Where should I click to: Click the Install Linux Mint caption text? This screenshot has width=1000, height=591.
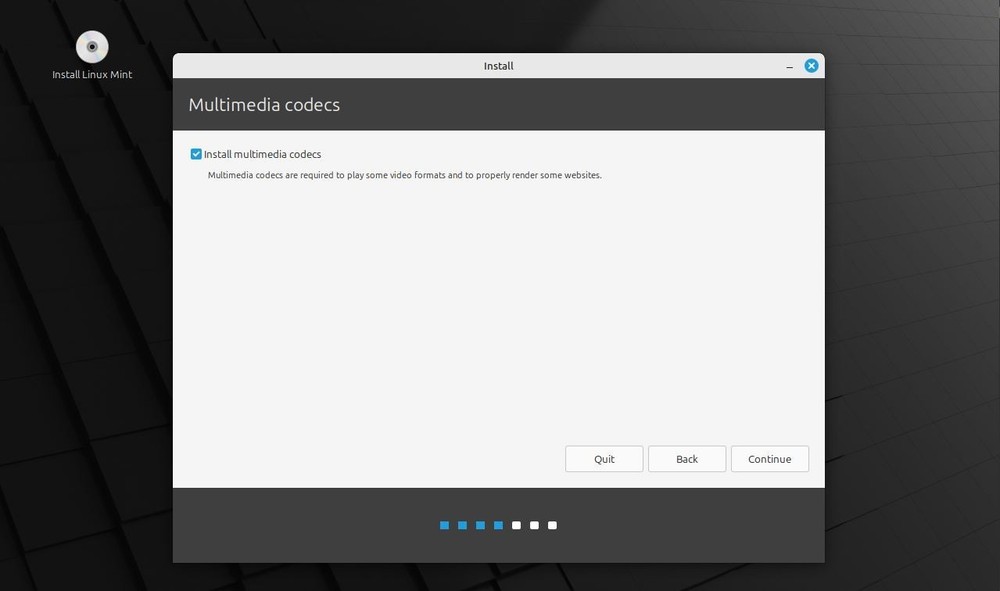click(91, 74)
